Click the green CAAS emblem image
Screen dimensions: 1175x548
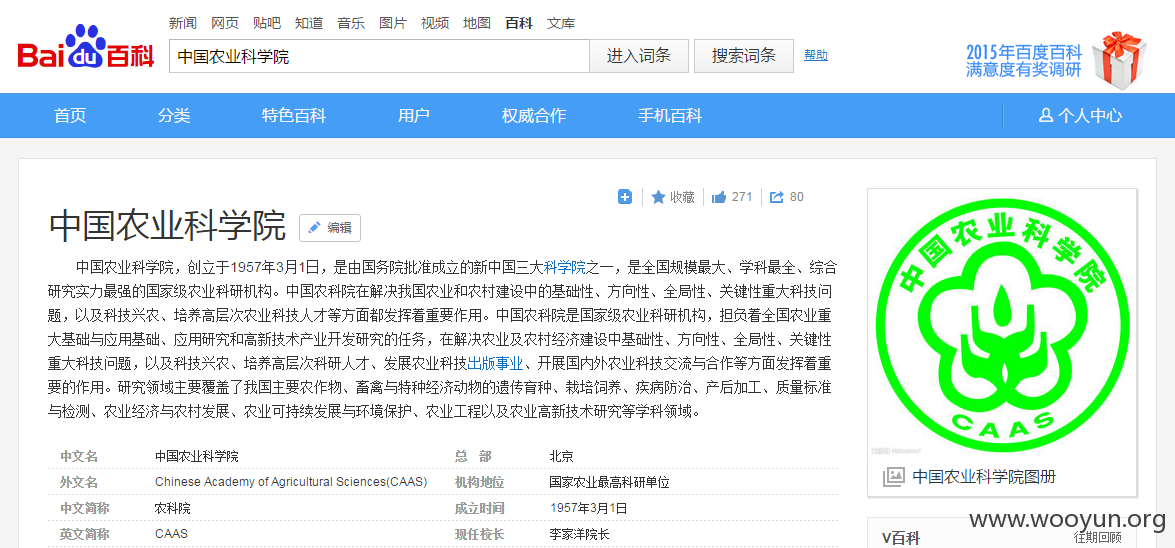pos(1002,324)
